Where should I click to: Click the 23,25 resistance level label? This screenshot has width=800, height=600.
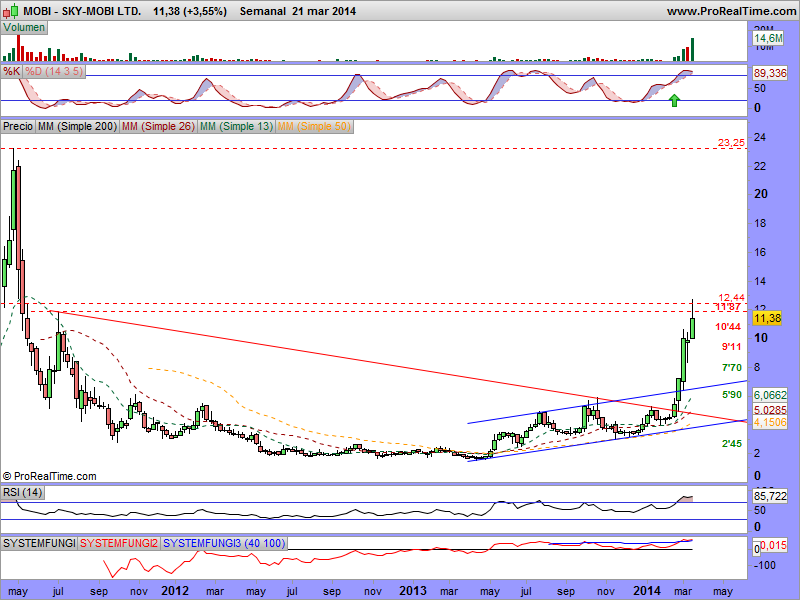click(x=731, y=144)
